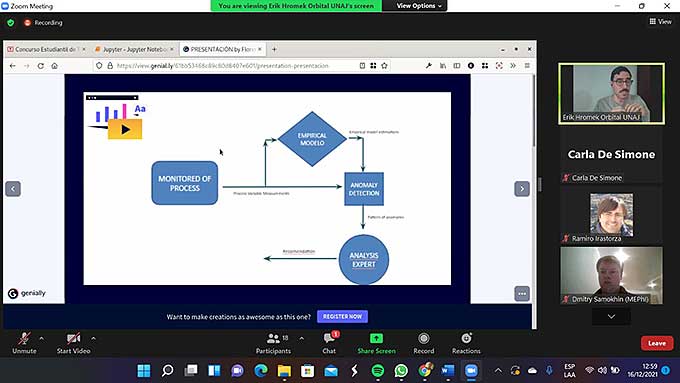Image resolution: width=680 pixels, height=383 pixels.
Task: Open the Participants panel
Action: [273, 343]
